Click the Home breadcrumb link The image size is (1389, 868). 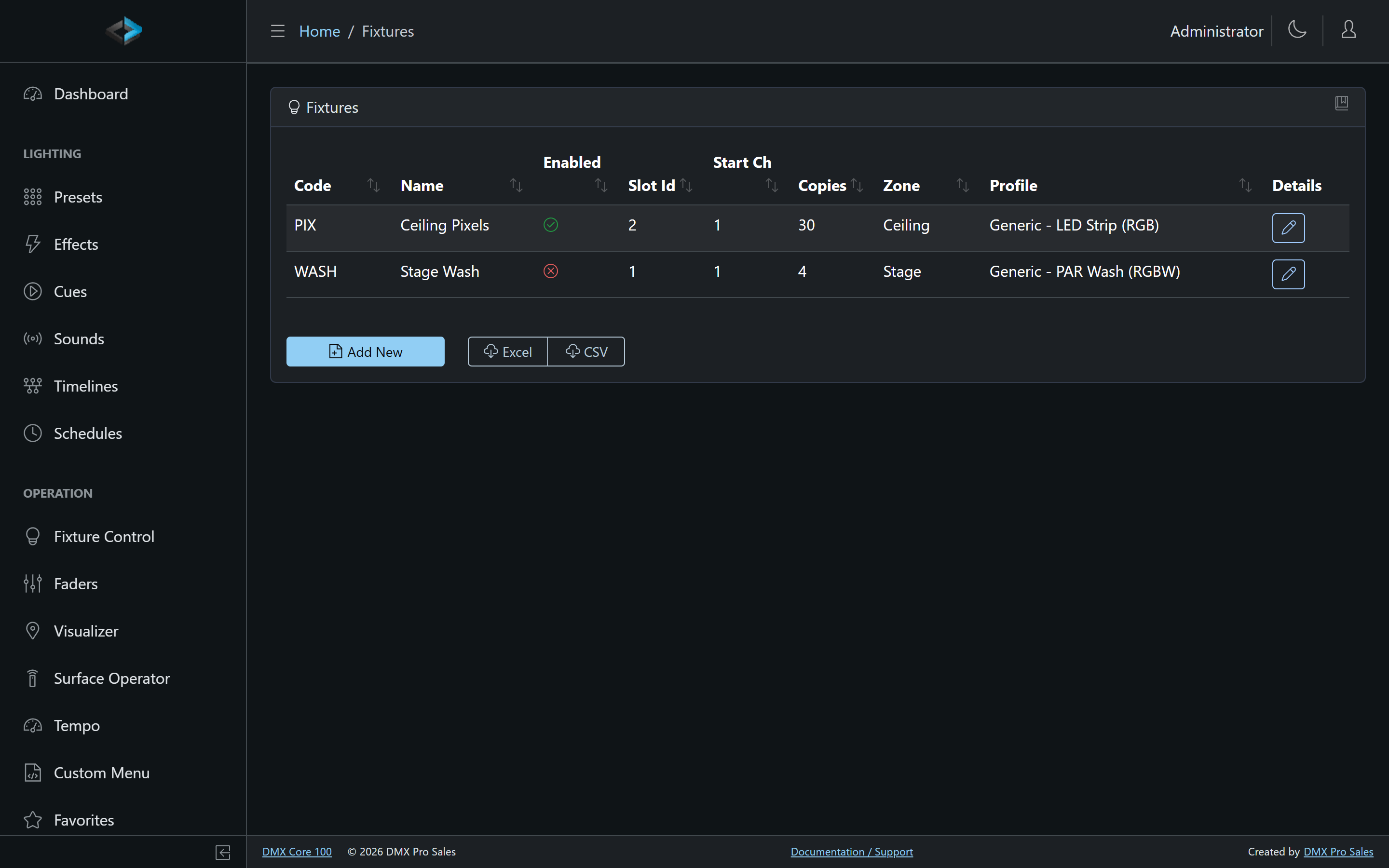[x=319, y=31]
